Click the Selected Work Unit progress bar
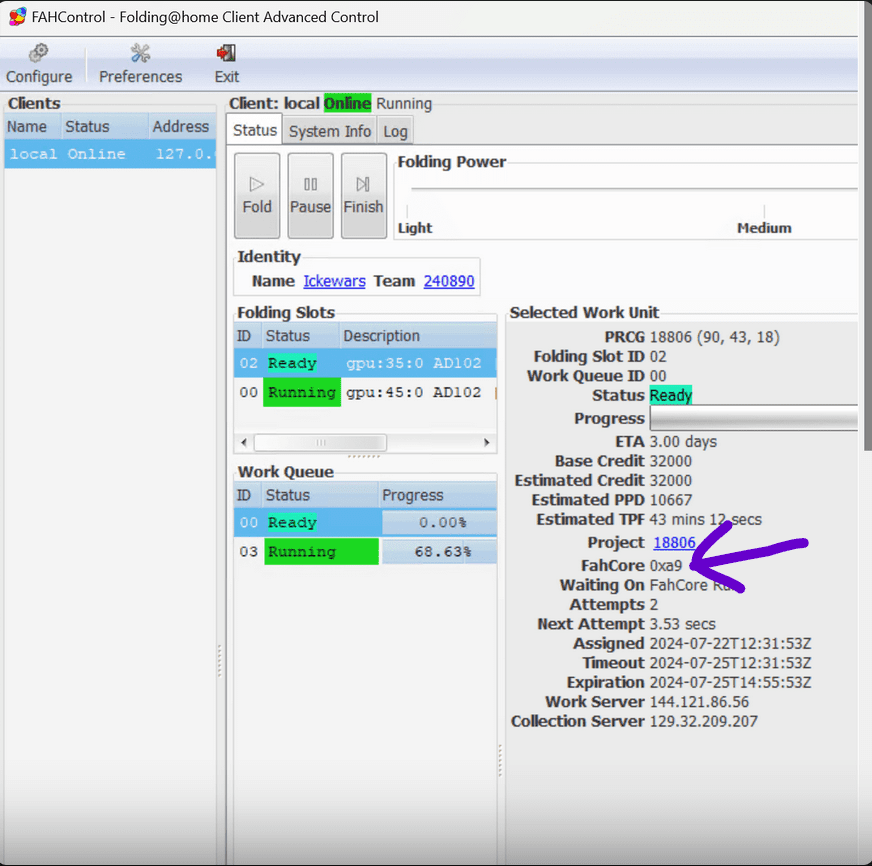Image resolution: width=872 pixels, height=866 pixels. tap(754, 418)
